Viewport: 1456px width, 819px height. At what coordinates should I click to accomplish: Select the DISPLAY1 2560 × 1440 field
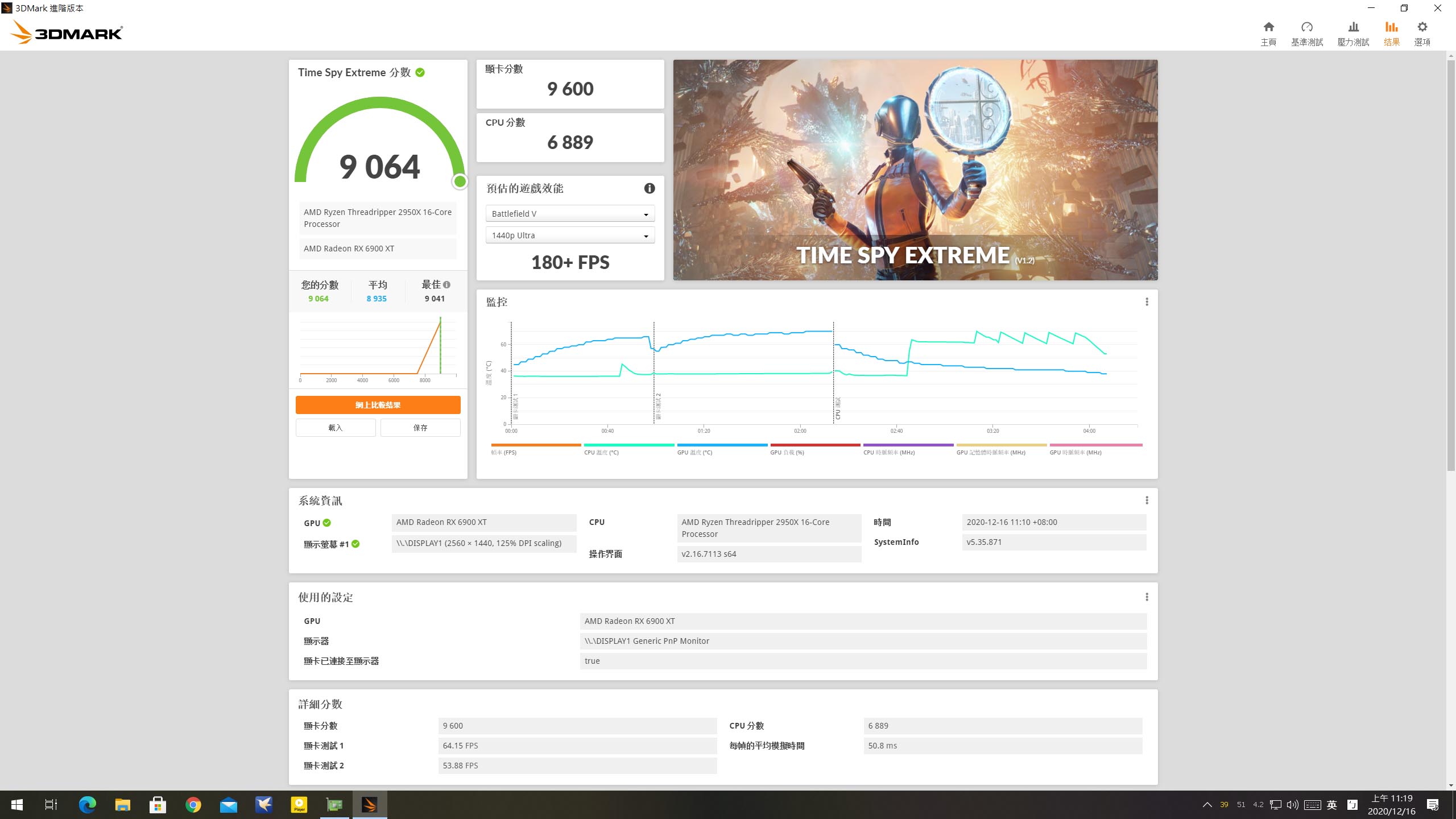click(484, 543)
